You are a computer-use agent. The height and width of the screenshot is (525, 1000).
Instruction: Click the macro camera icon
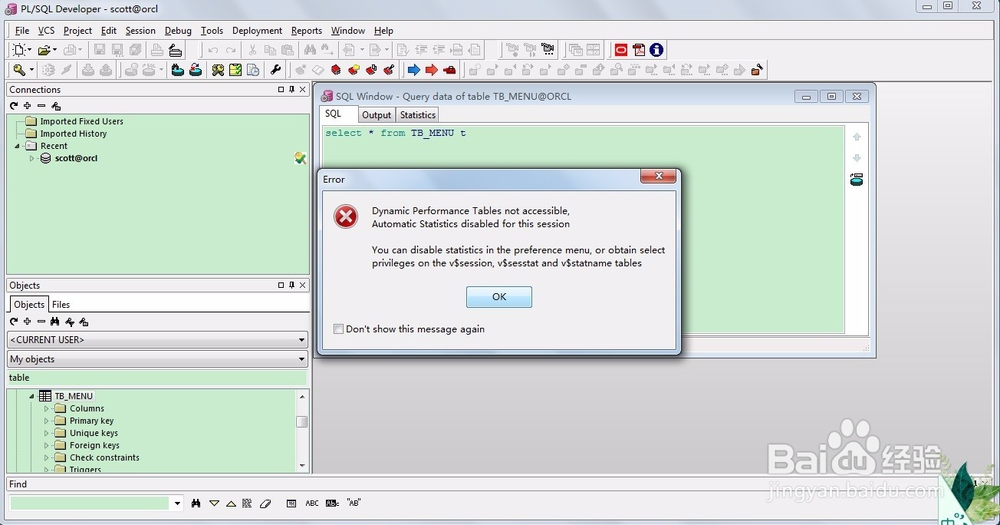(547, 50)
